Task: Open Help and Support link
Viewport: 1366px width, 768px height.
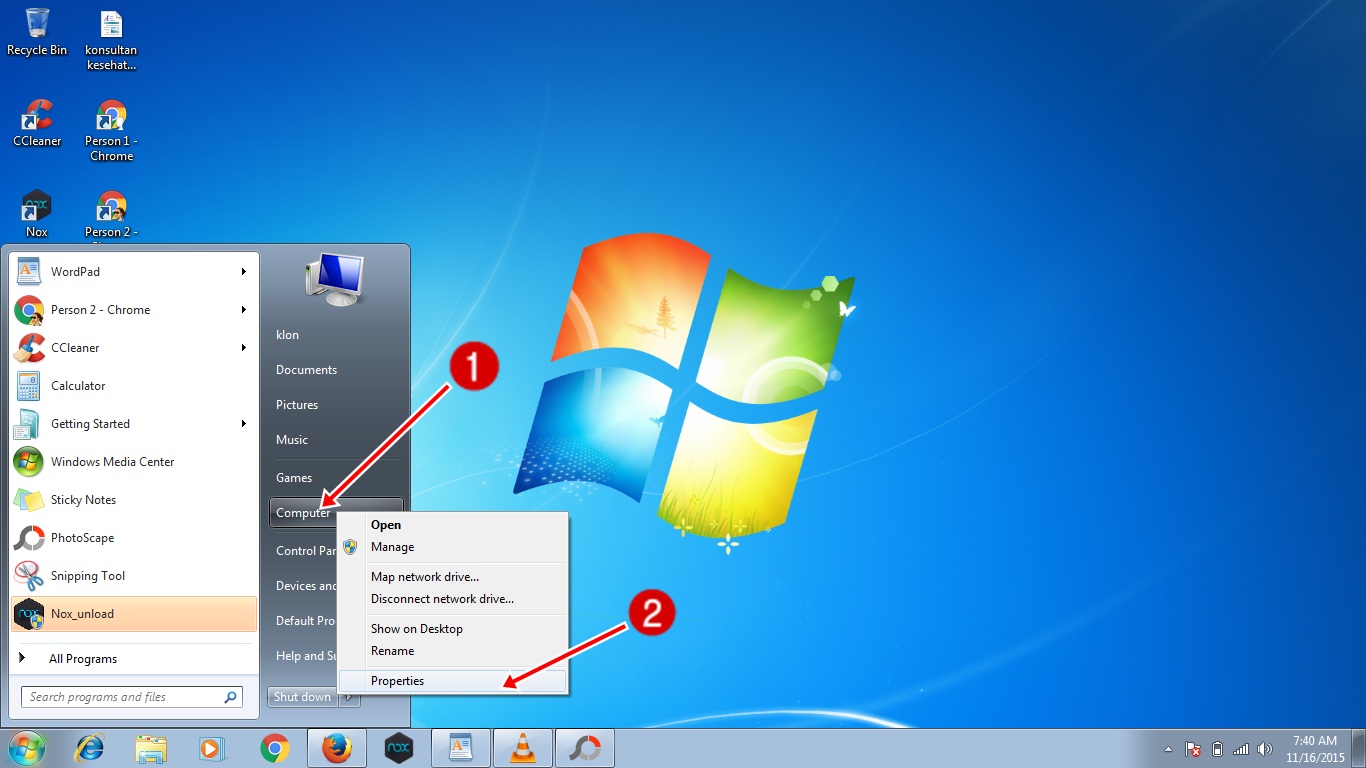Action: click(x=304, y=656)
